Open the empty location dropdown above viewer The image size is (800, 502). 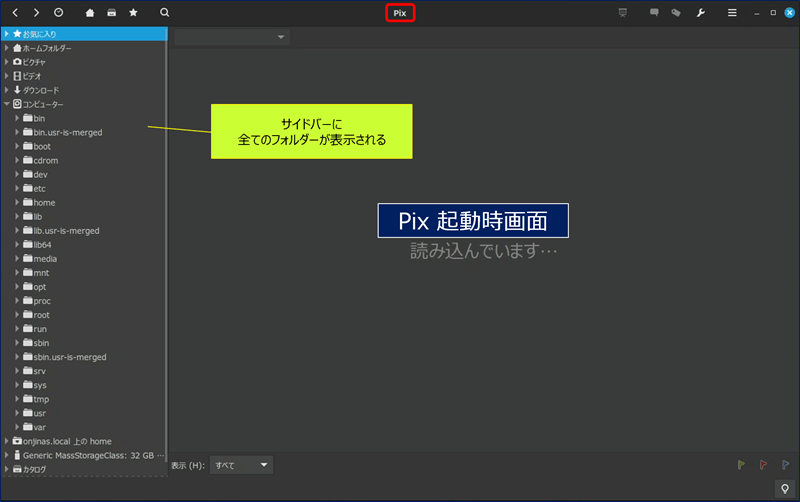[x=232, y=37]
